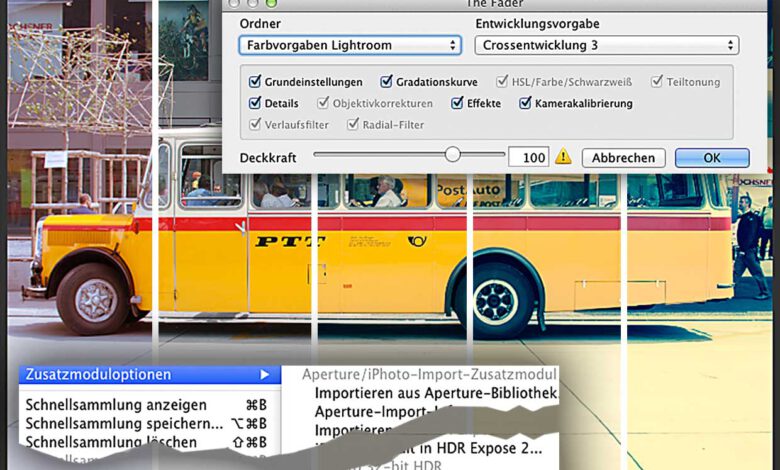Click the Ordner label

coord(260,24)
